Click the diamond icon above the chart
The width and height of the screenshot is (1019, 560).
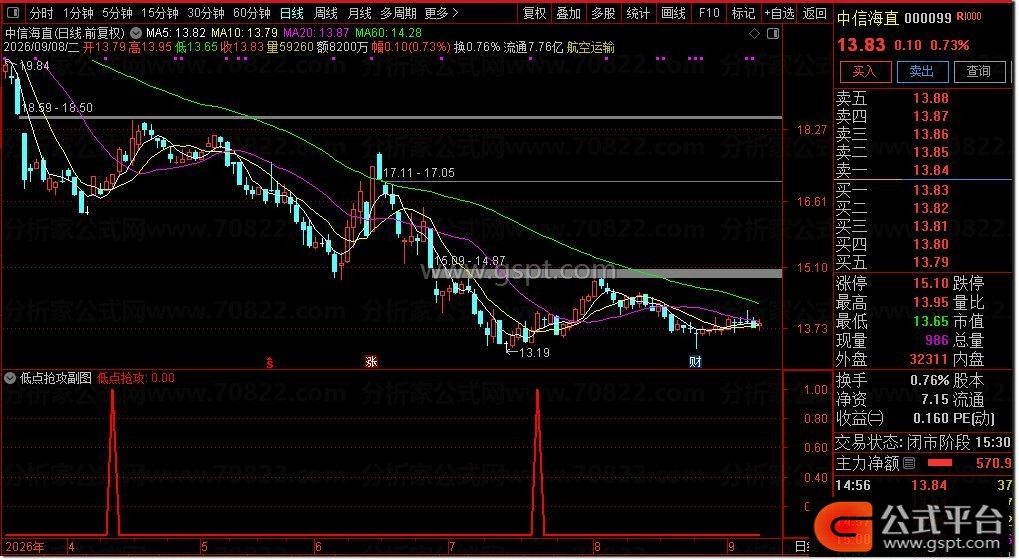(755, 33)
